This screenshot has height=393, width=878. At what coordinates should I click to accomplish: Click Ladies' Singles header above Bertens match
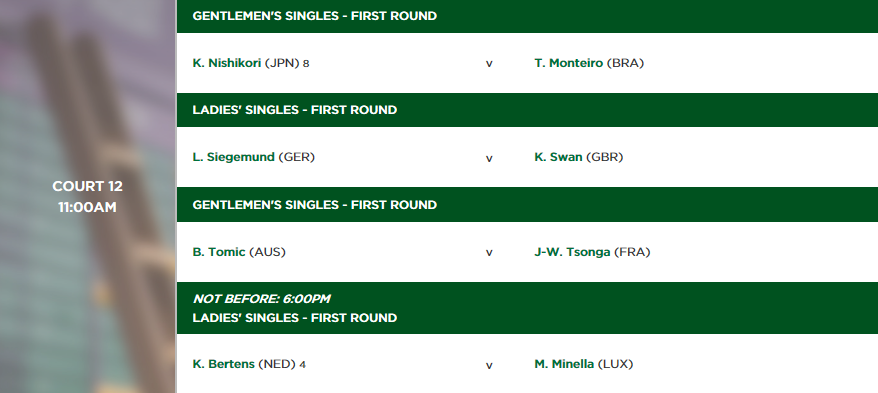tap(295, 318)
